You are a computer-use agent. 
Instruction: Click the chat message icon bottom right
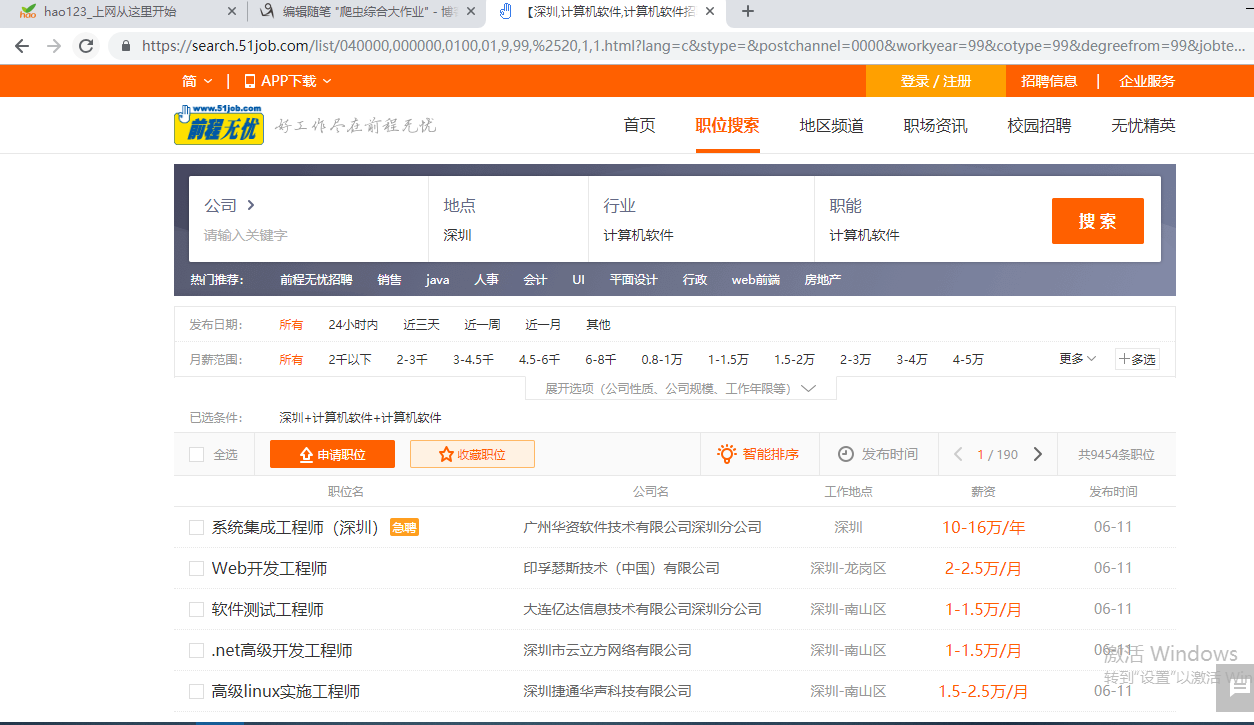(1240, 689)
